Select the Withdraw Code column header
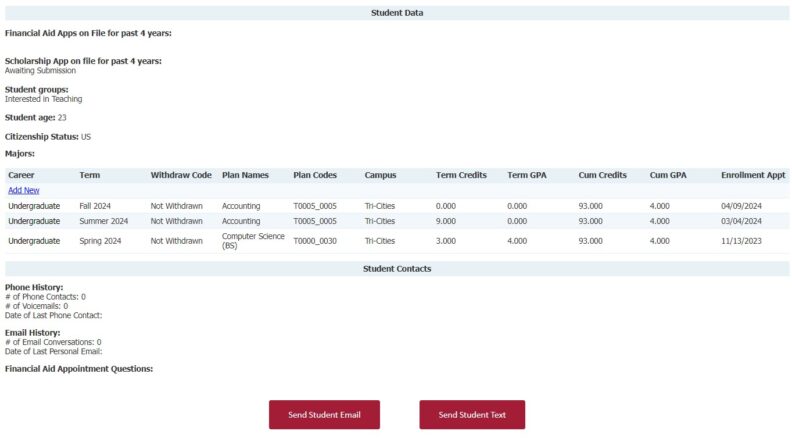Screen dimensions: 792x445 coord(181,175)
